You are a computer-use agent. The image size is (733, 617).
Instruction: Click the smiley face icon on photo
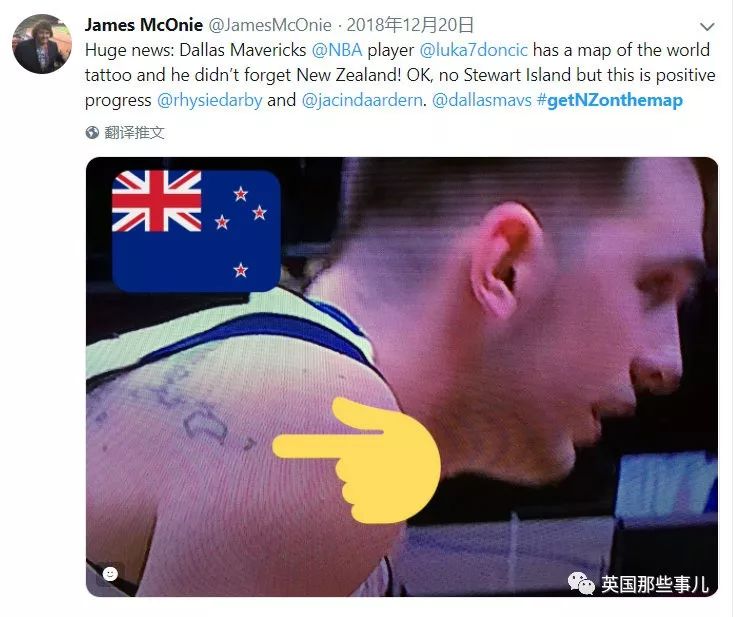point(110,574)
